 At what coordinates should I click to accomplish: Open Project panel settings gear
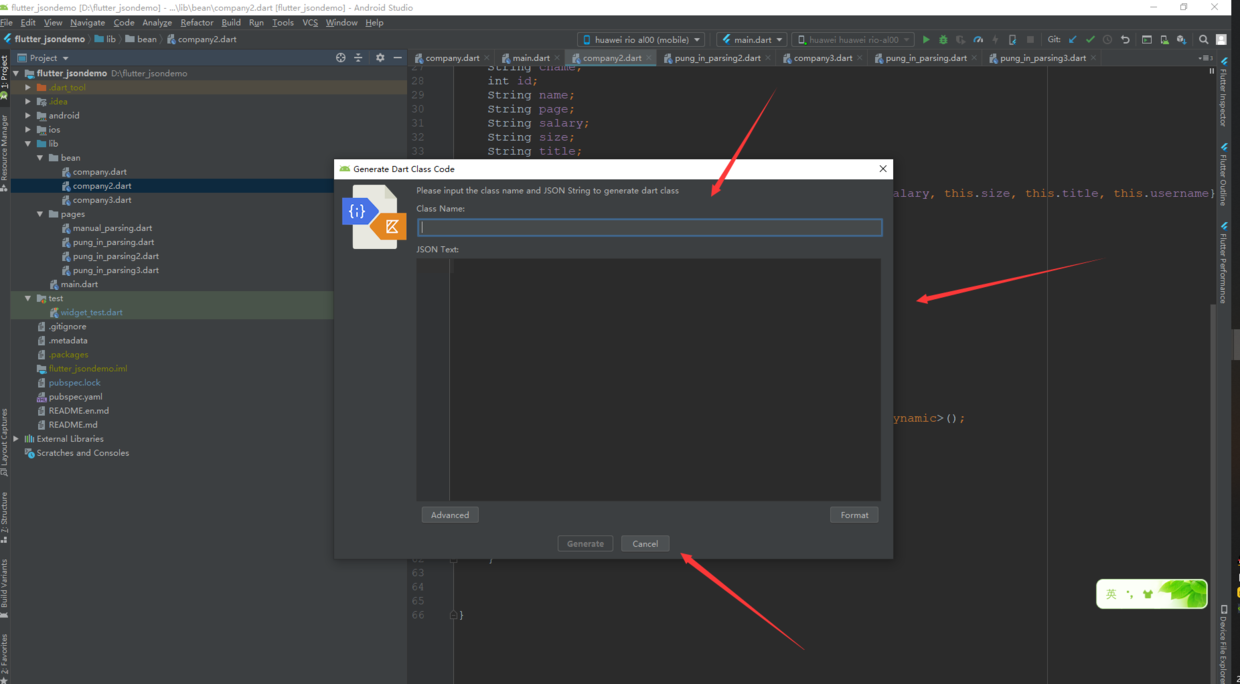[x=380, y=58]
